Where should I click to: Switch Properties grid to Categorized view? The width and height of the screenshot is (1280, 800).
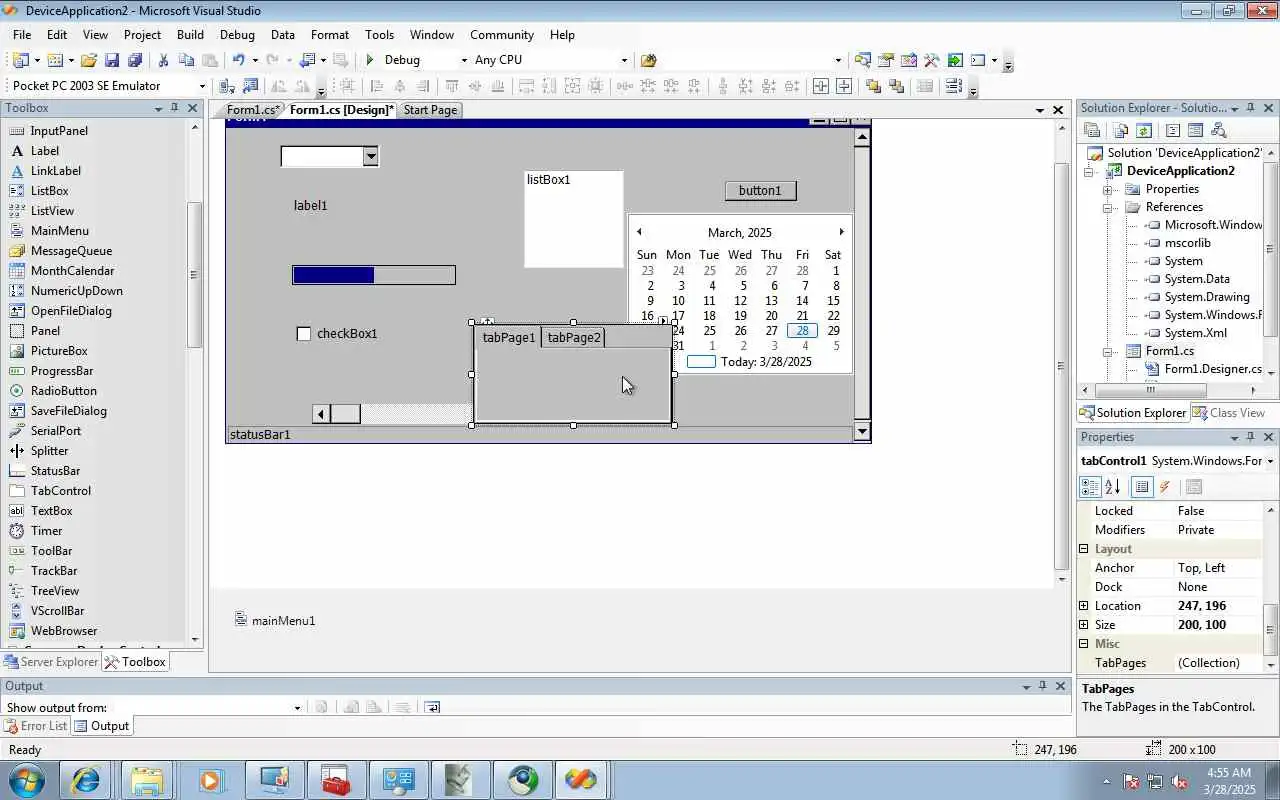pyautogui.click(x=1090, y=487)
